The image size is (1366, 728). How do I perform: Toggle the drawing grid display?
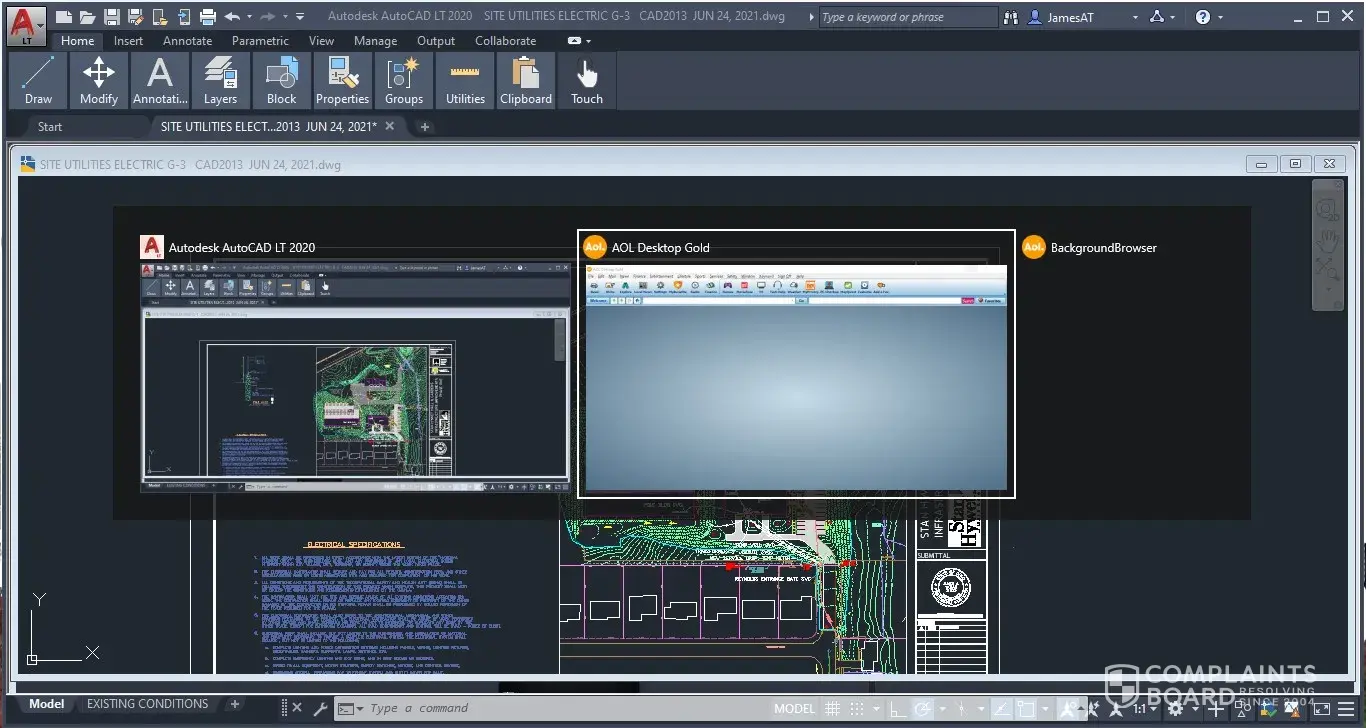(832, 708)
